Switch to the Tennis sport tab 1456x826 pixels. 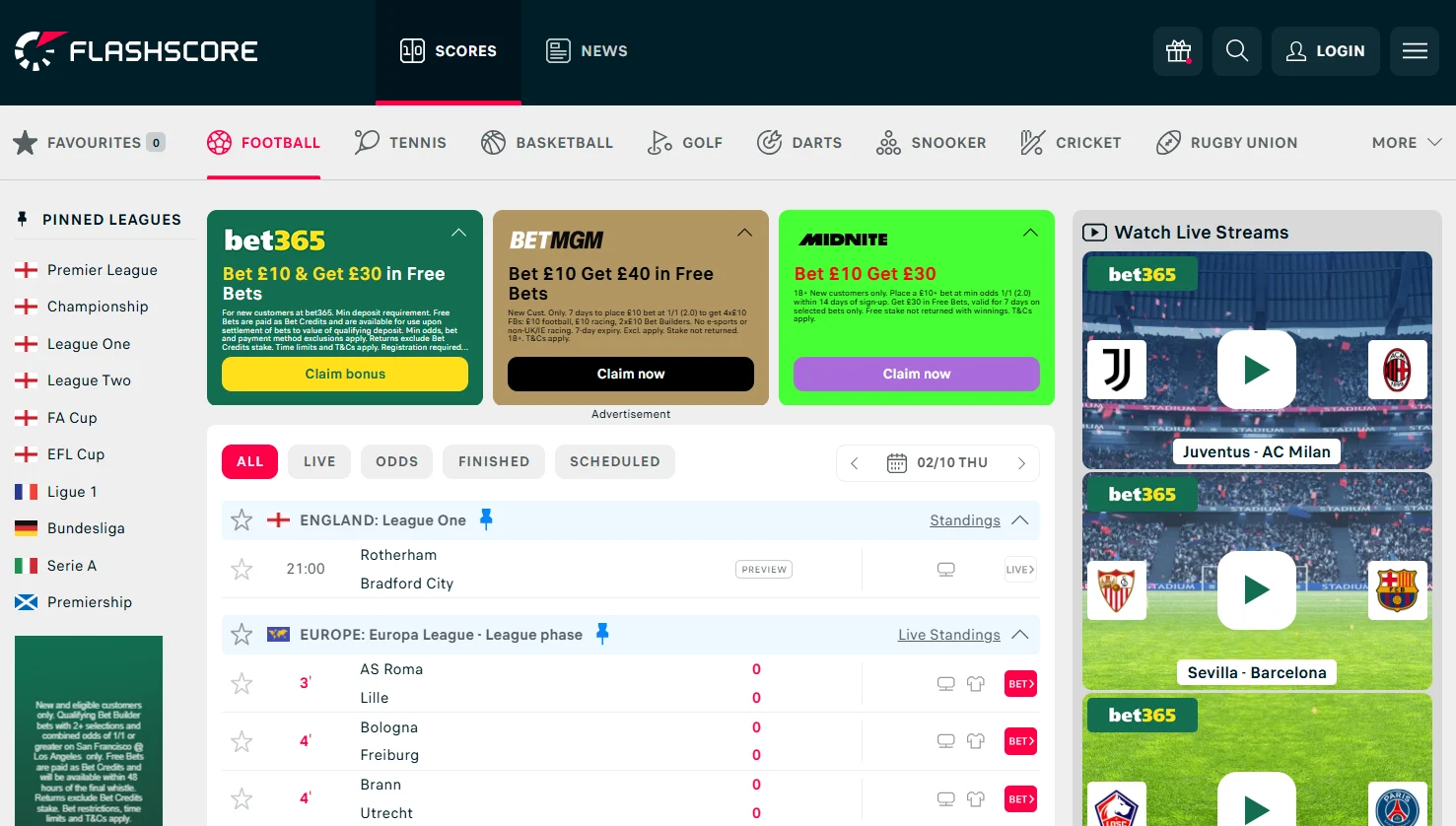400,143
